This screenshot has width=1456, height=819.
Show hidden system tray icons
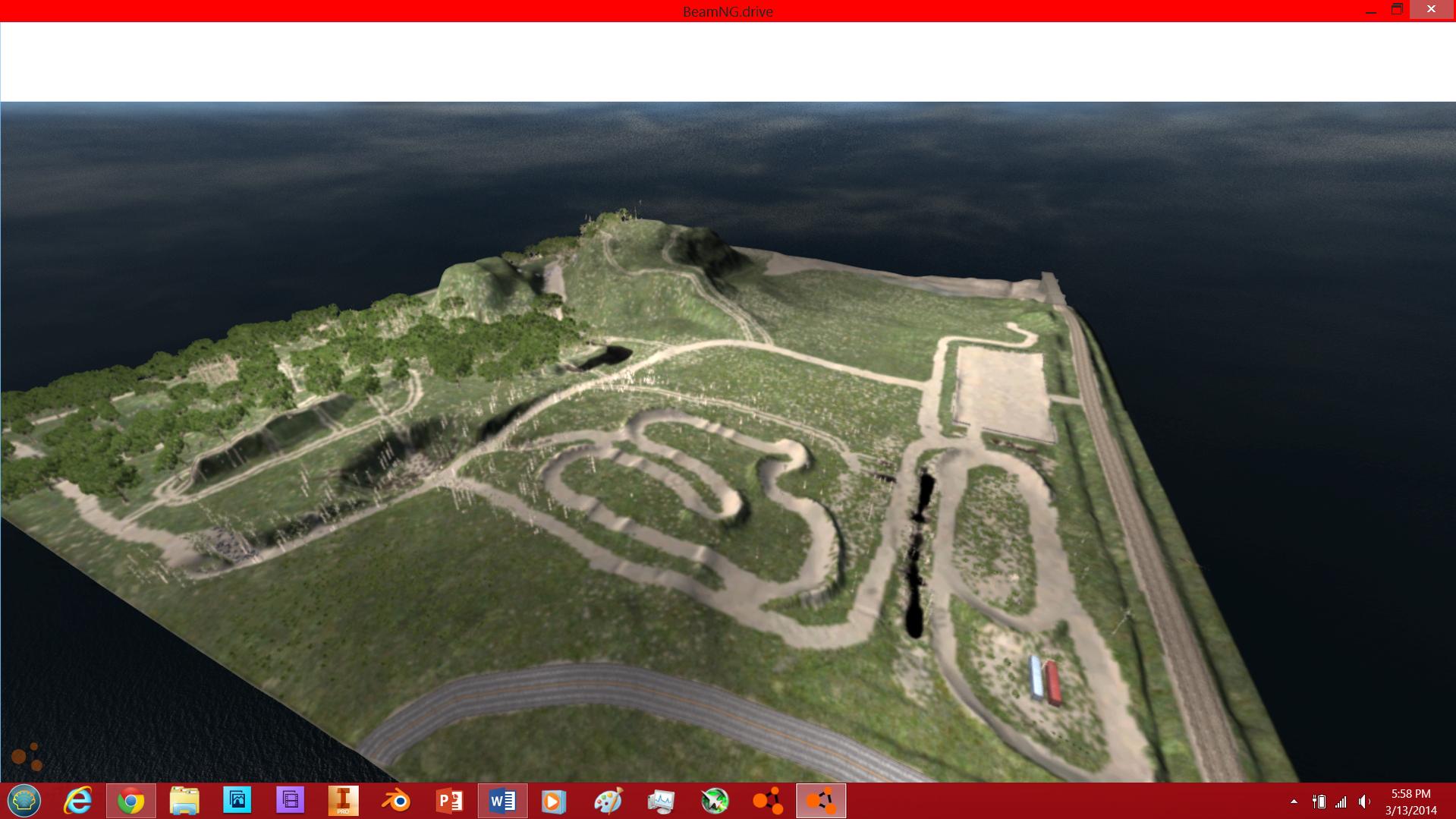[x=1294, y=802]
